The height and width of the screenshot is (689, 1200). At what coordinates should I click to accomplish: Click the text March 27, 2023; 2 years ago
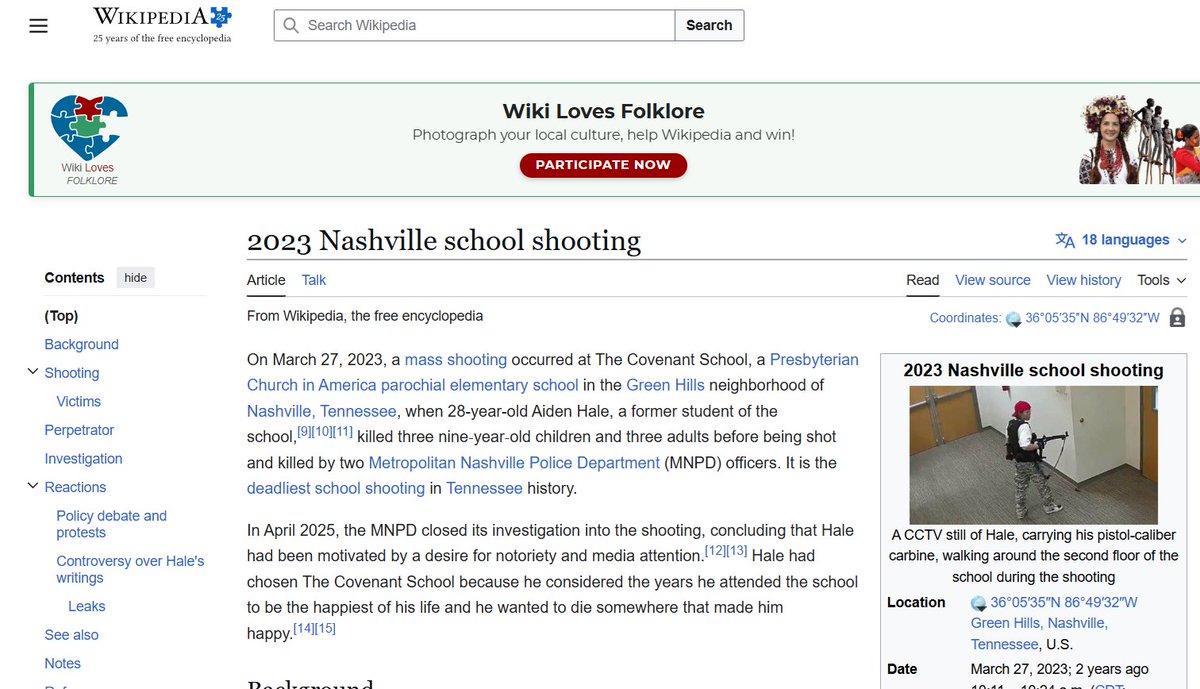[1059, 669]
